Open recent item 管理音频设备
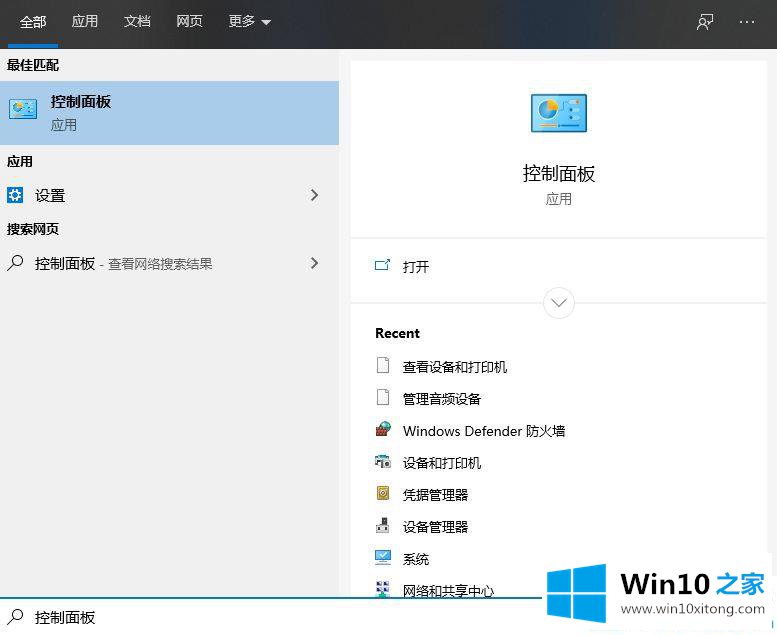Viewport: 777px width, 635px height. pyautogui.click(x=441, y=399)
